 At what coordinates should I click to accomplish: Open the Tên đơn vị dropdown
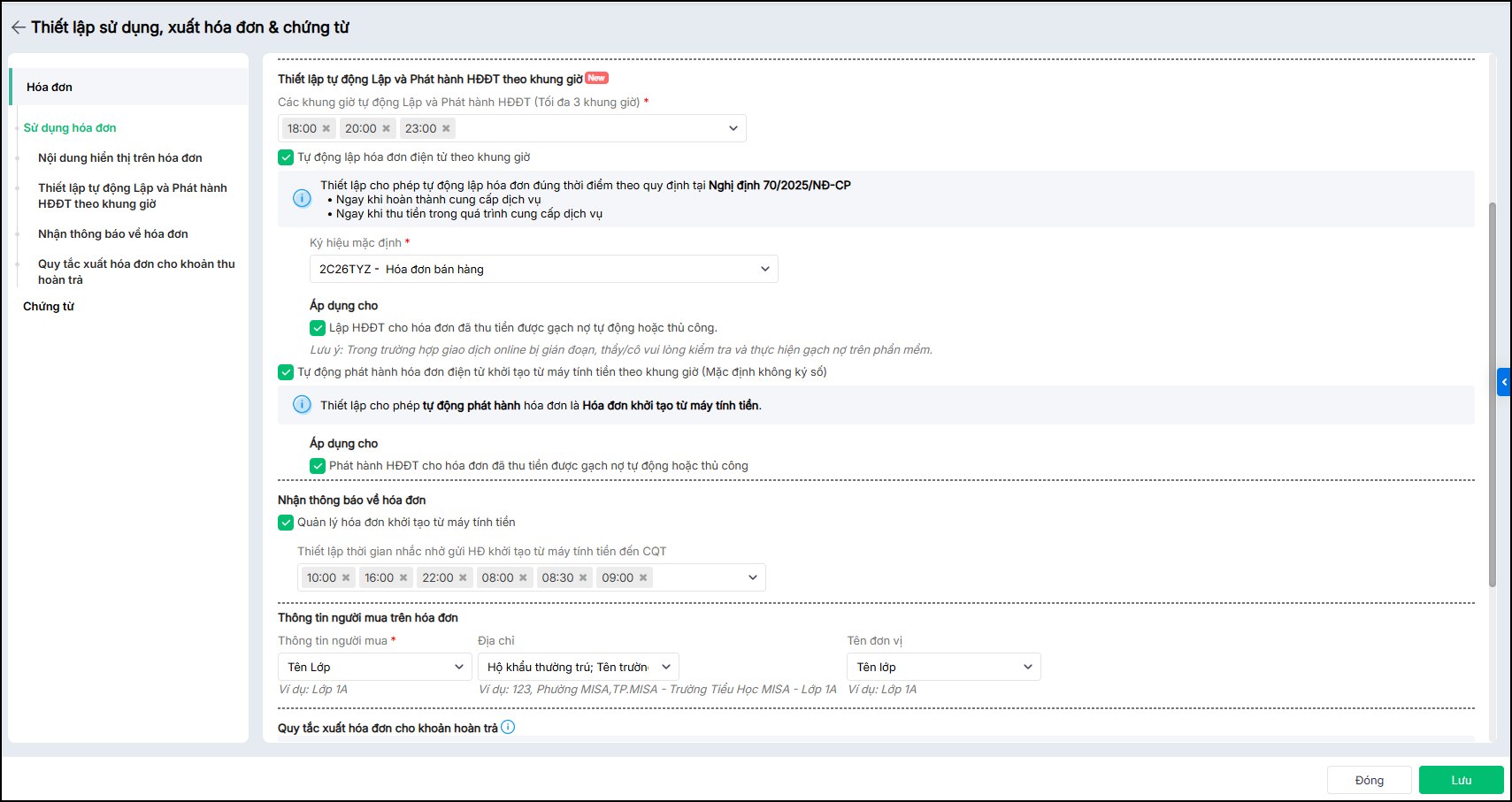tap(943, 667)
